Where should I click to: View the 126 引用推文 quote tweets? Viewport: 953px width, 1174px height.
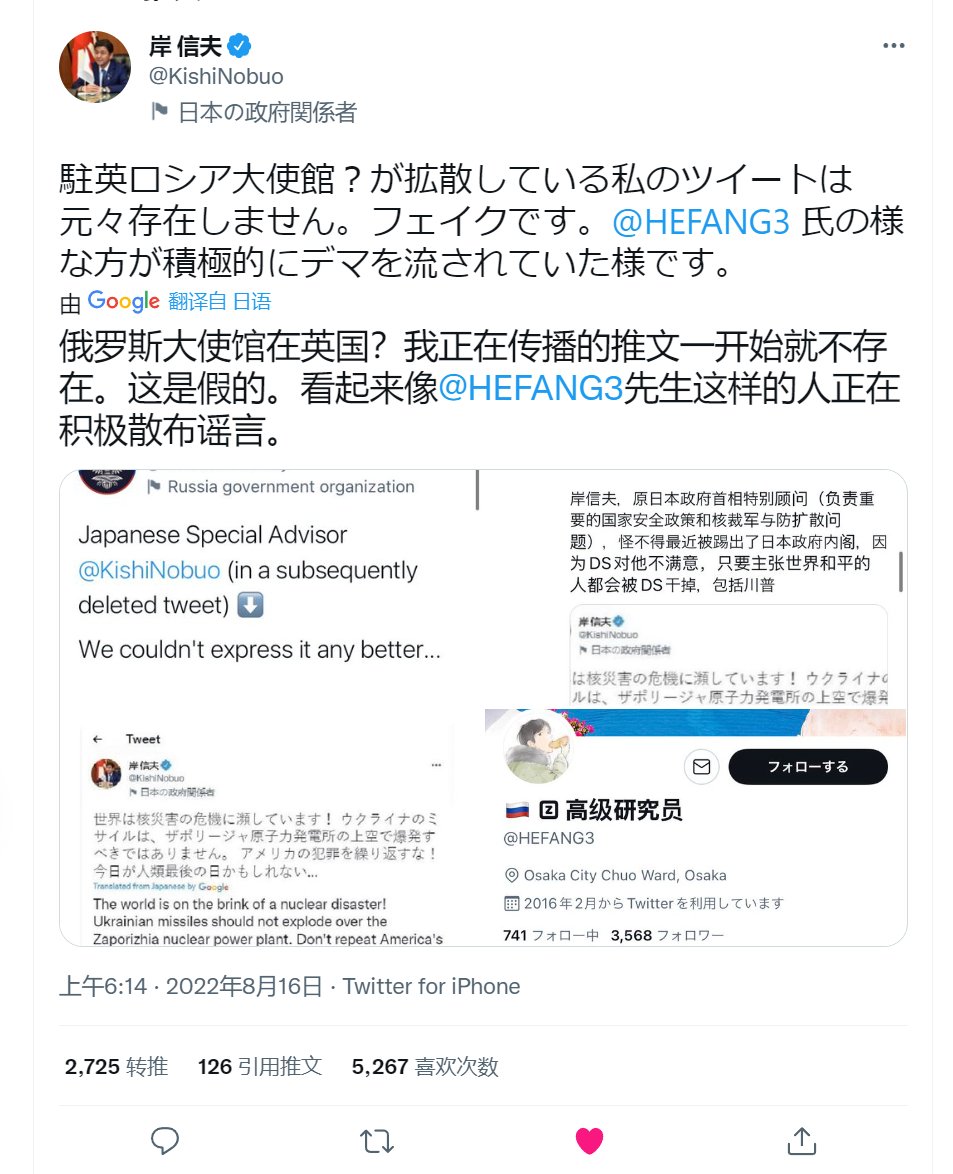click(x=260, y=1066)
